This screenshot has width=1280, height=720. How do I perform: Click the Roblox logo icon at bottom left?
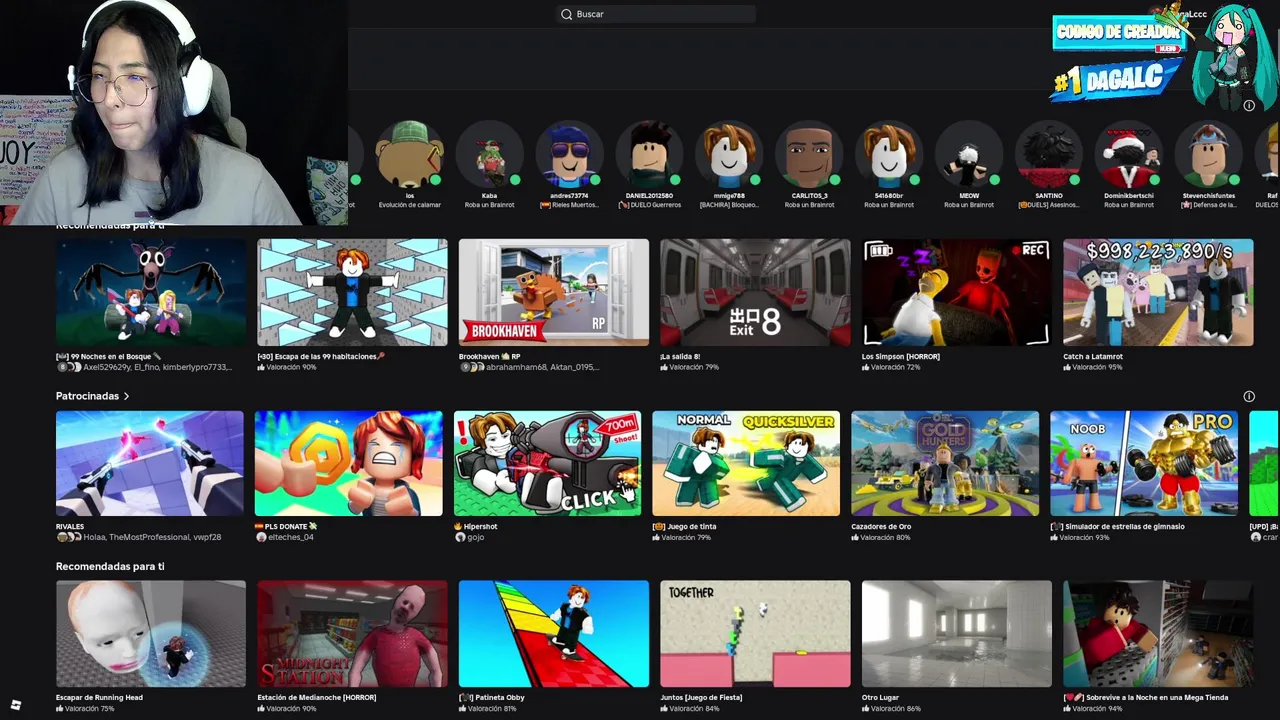(x=15, y=705)
